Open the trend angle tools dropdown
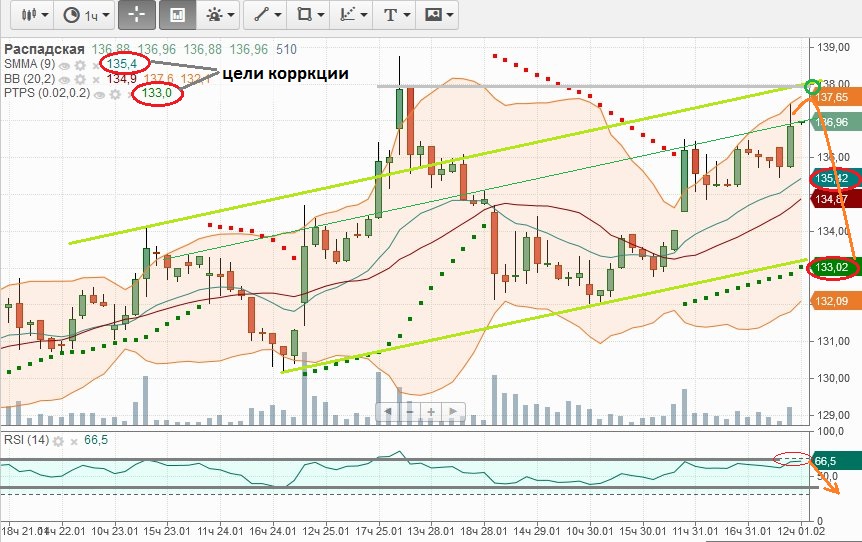Screen dimensions: 862x542 [x=352, y=15]
